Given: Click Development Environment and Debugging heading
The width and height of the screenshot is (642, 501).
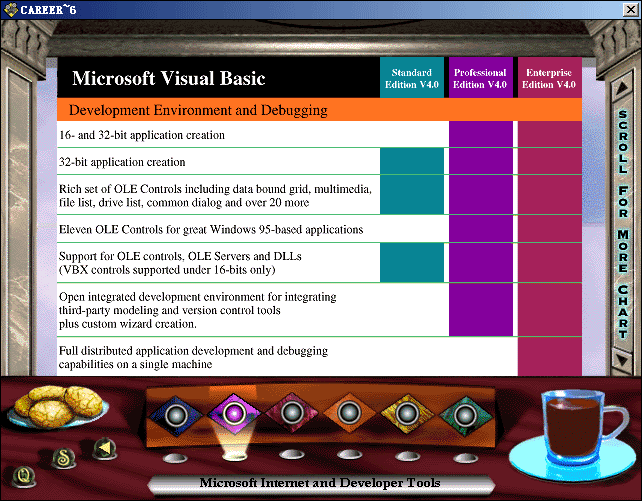Looking at the screenshot, I should [x=198, y=110].
